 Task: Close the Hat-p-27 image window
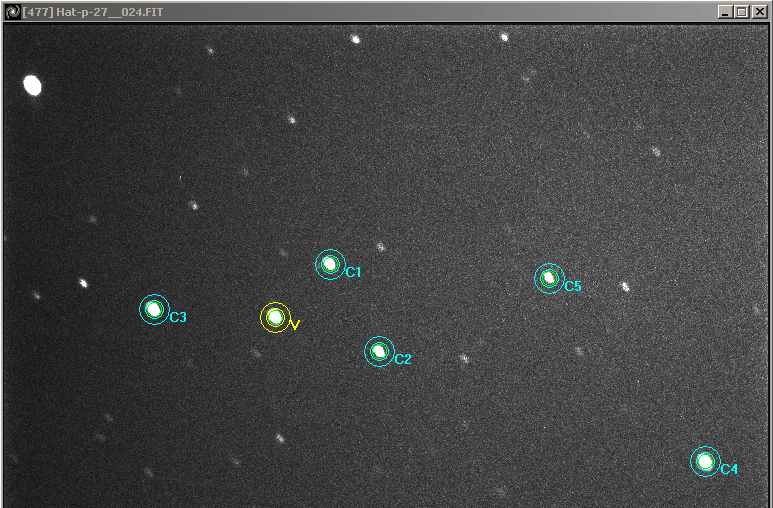click(x=758, y=11)
